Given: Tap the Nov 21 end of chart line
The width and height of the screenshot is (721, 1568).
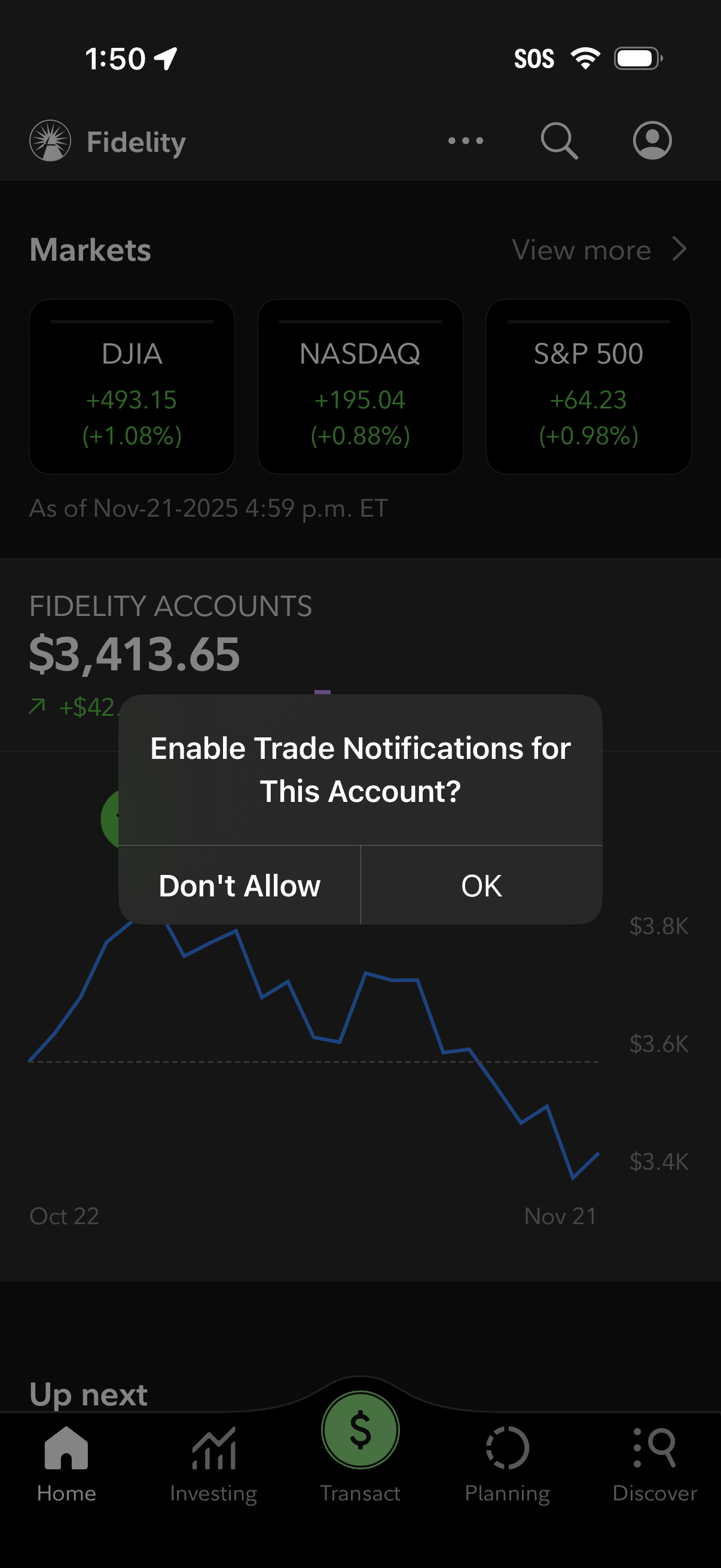Looking at the screenshot, I should (598, 1154).
